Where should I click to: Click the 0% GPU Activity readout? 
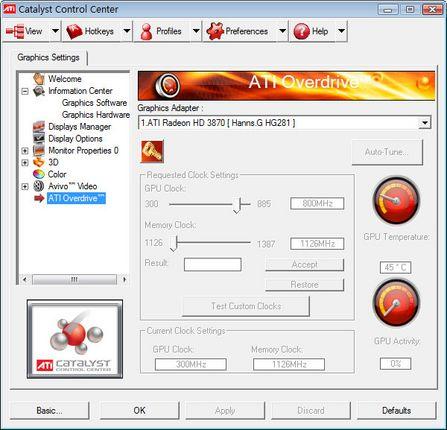(395, 364)
